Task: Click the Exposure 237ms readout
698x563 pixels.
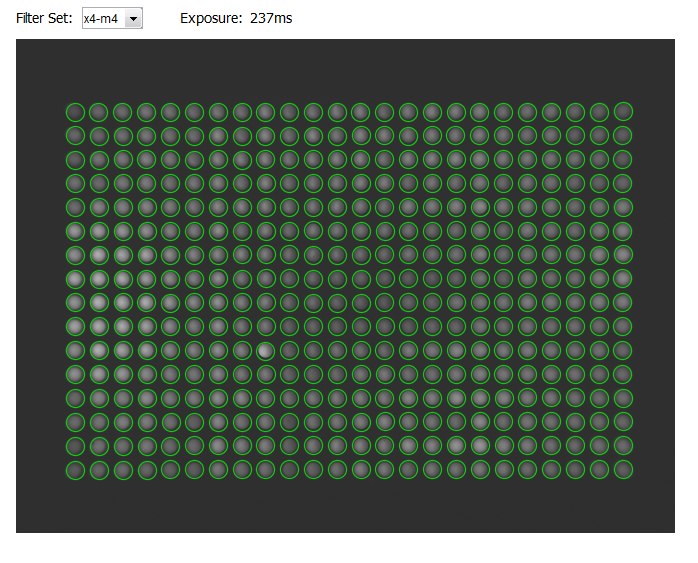Action: [x=236, y=19]
